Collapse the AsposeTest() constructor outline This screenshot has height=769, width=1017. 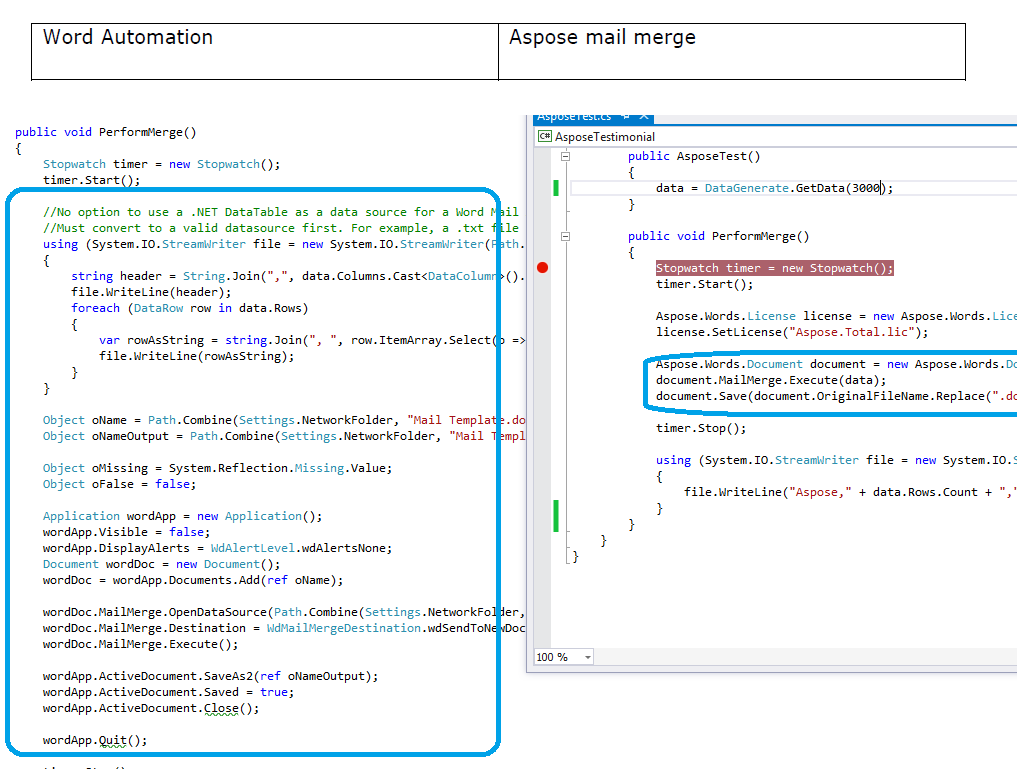[566, 156]
